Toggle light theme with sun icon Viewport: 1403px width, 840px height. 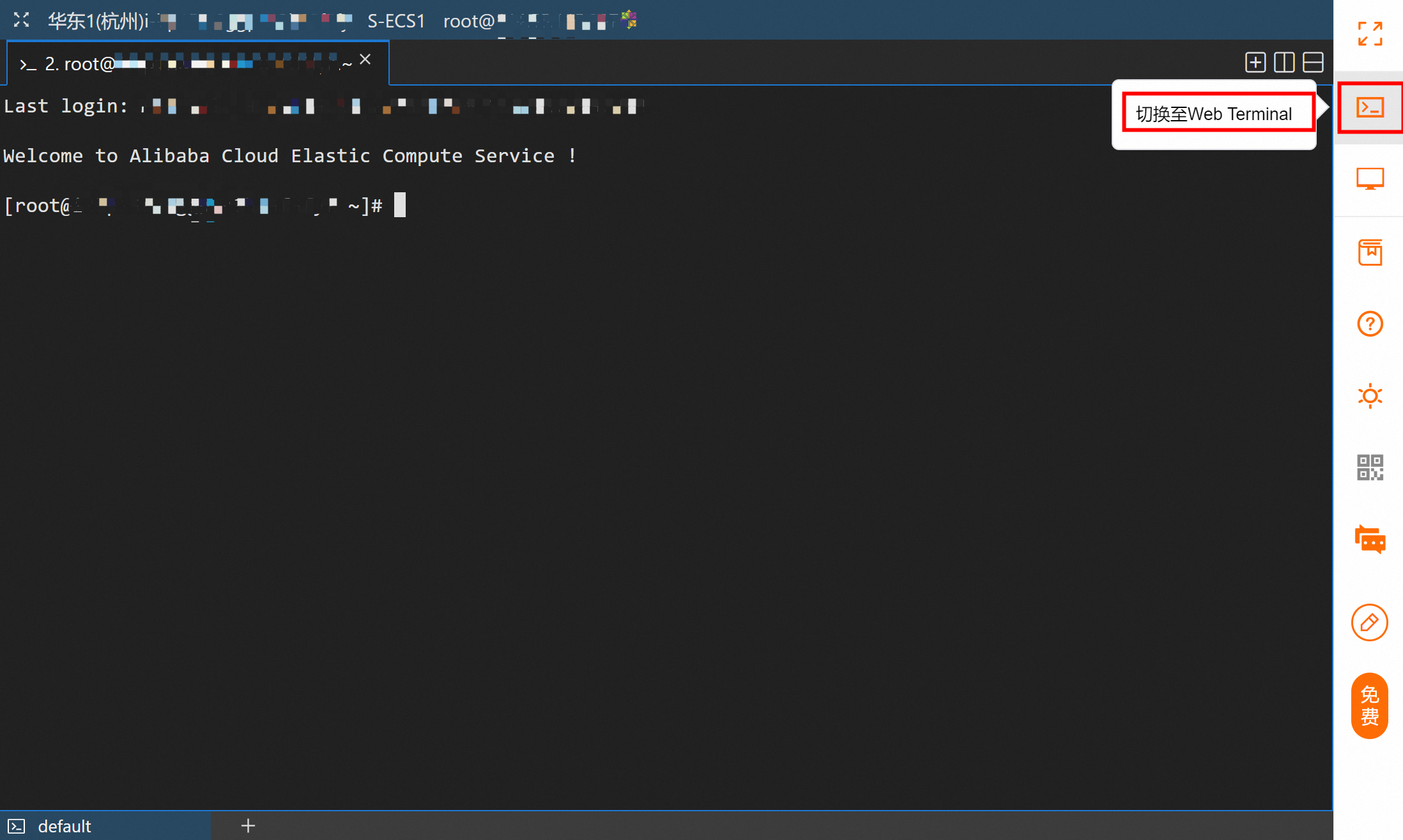[1370, 396]
